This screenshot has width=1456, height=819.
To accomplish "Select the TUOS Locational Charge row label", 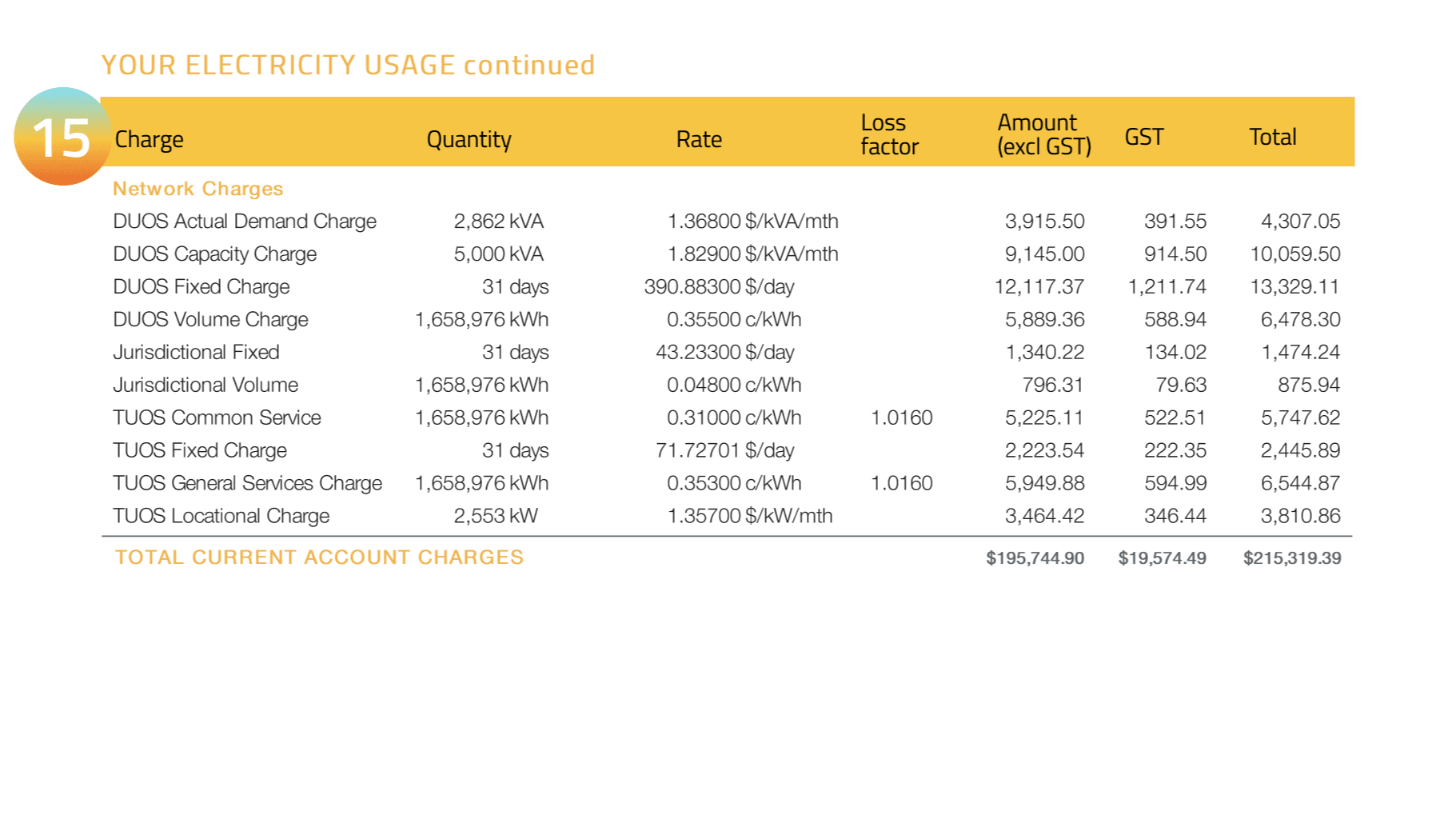I will point(221,516).
